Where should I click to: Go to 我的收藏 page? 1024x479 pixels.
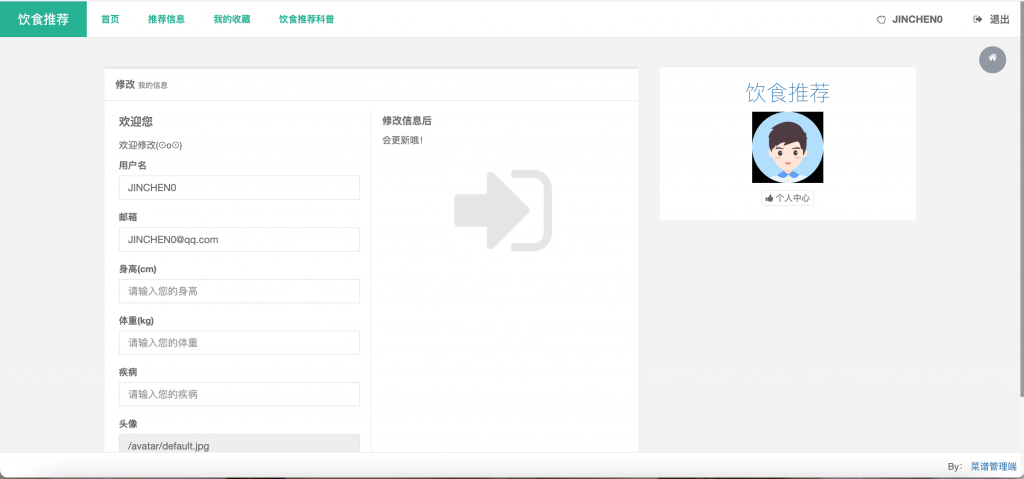(232, 20)
